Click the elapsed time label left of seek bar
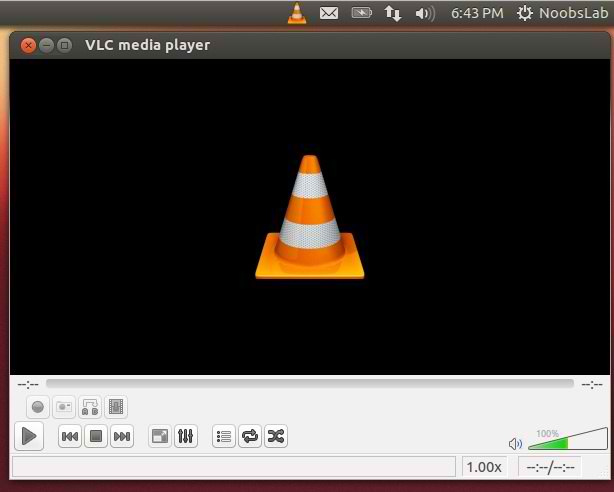The width and height of the screenshot is (614, 492). click(x=28, y=385)
